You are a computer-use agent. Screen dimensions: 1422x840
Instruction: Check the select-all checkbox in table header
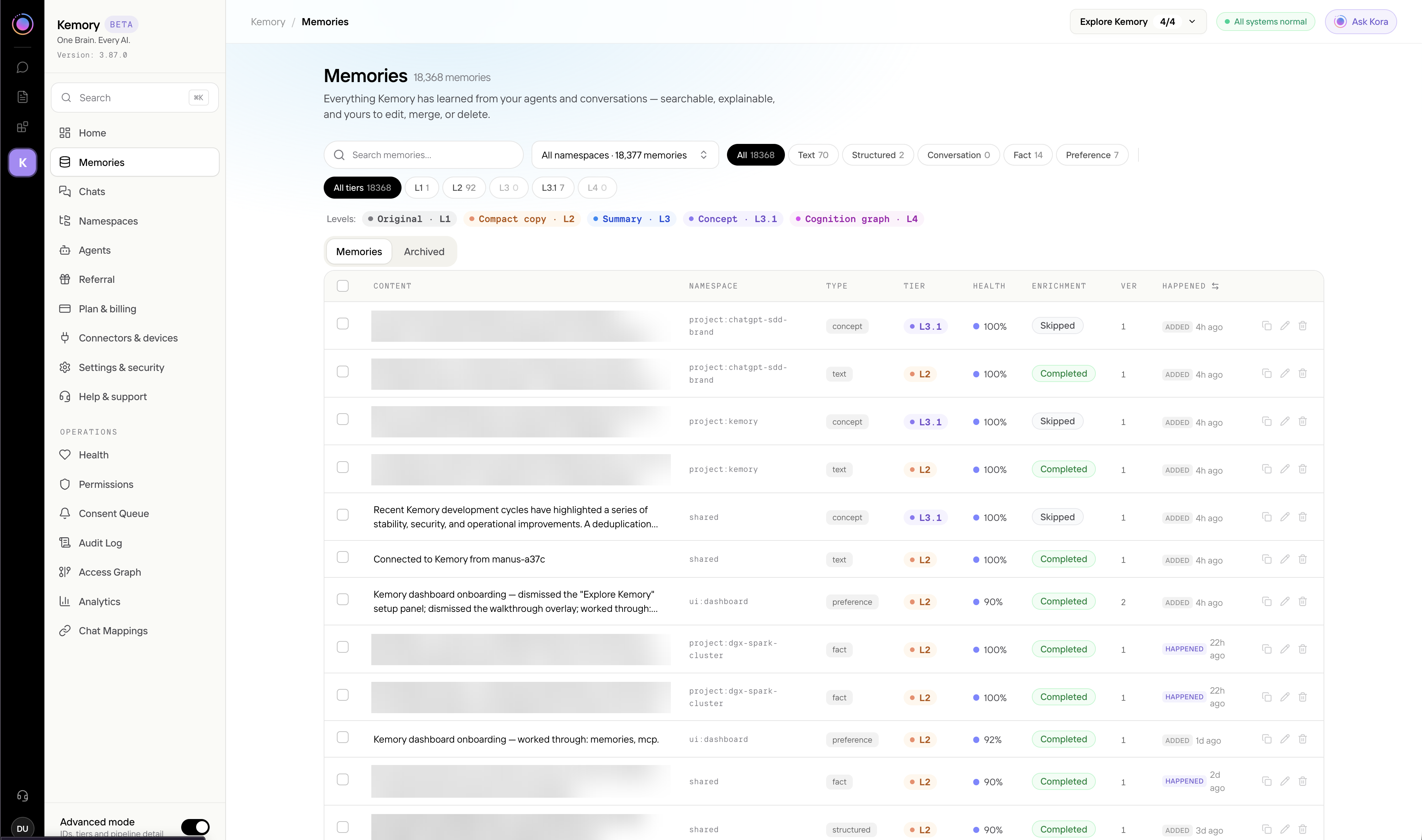342,286
